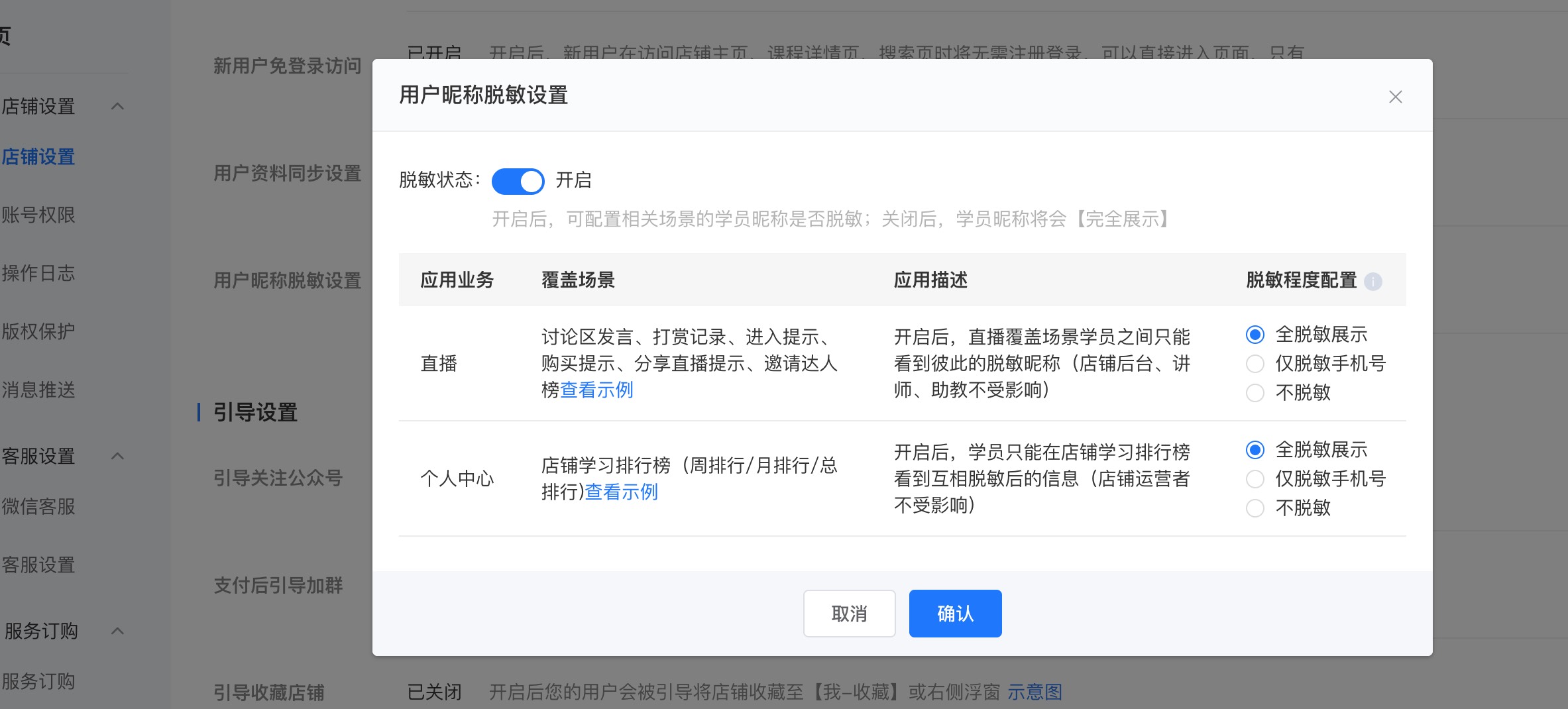
Task: Confirm with the 确认 button
Action: 955,614
